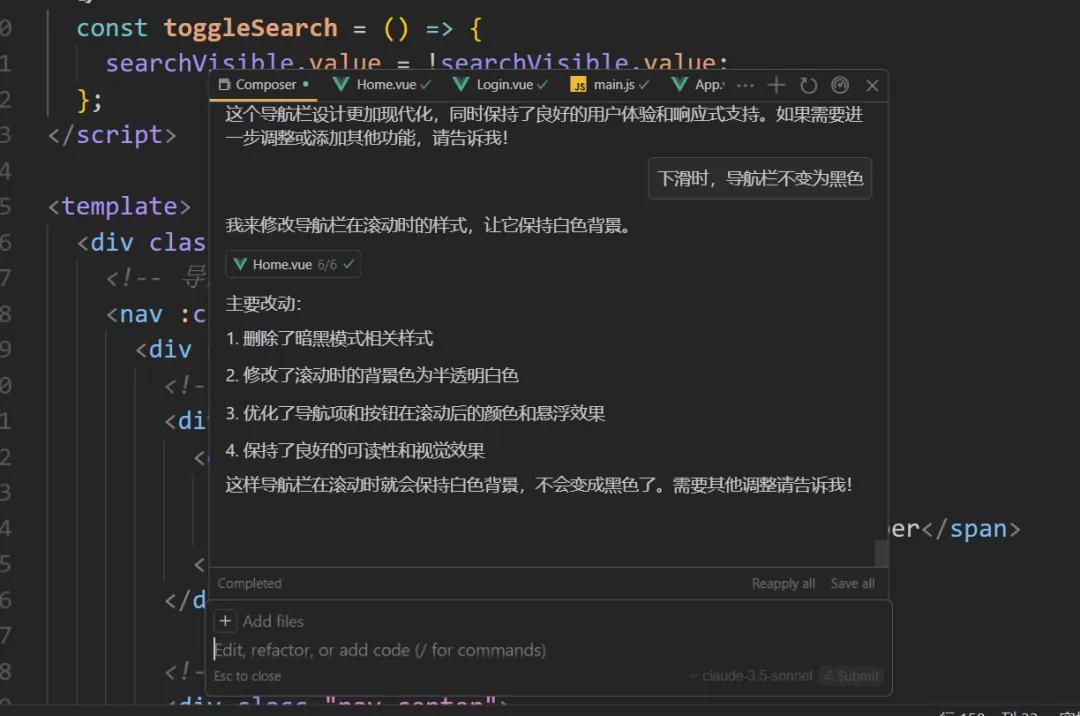Click the Submit button
Screen dimensions: 1080x716
[852, 676]
